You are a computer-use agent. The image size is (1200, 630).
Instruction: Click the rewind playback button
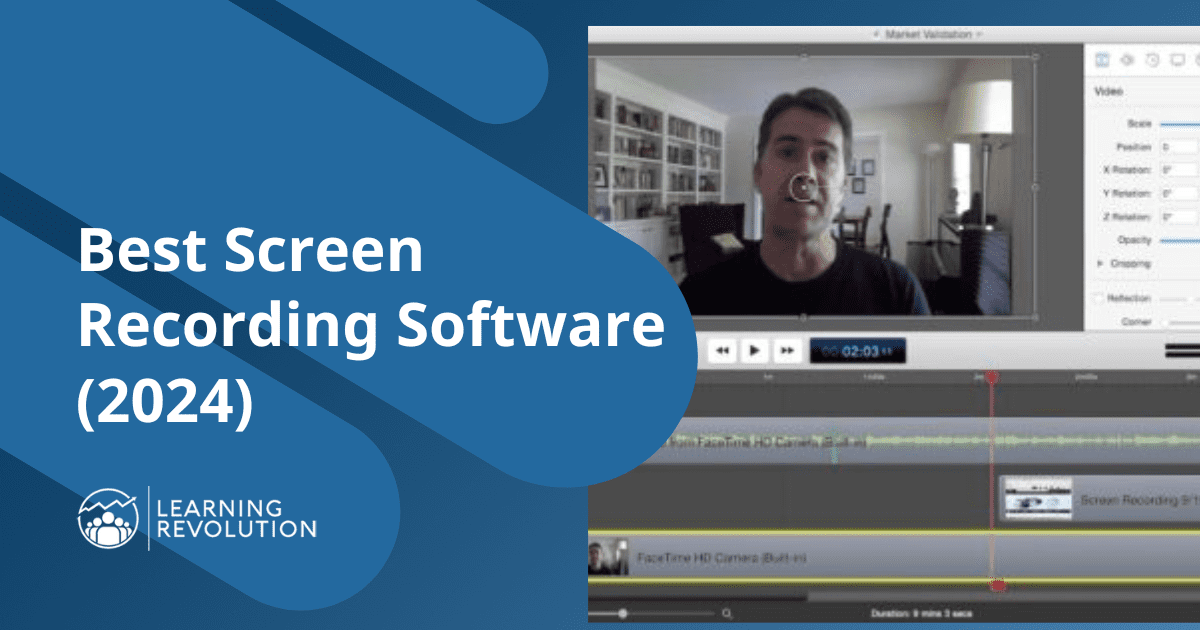(x=722, y=349)
